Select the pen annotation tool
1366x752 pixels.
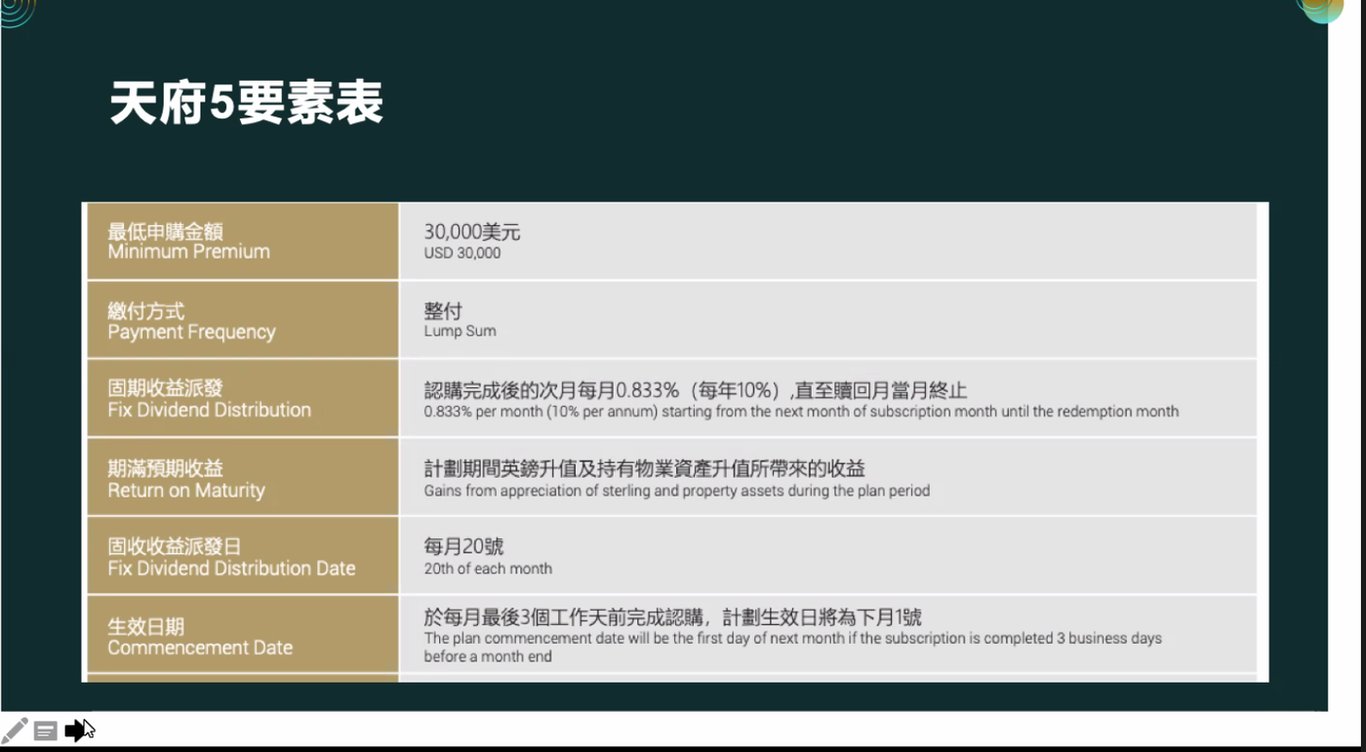coord(14,730)
